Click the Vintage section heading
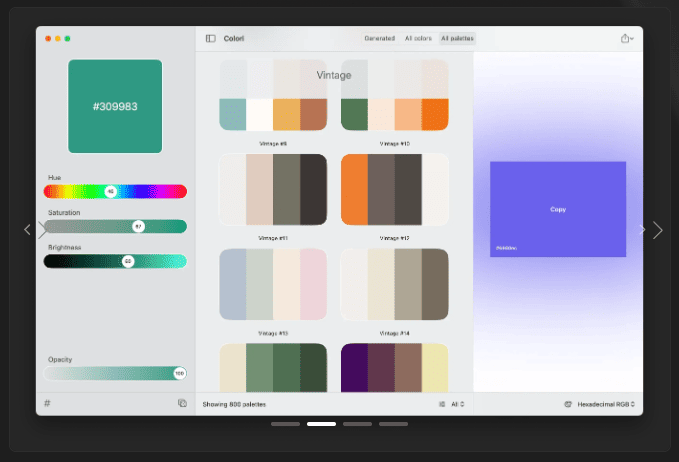679x462 pixels. click(334, 75)
